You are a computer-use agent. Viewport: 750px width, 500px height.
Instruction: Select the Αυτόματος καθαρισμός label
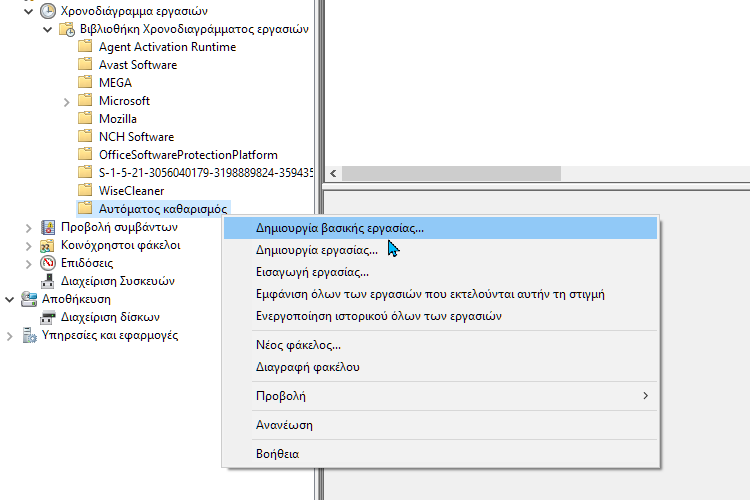(x=163, y=209)
